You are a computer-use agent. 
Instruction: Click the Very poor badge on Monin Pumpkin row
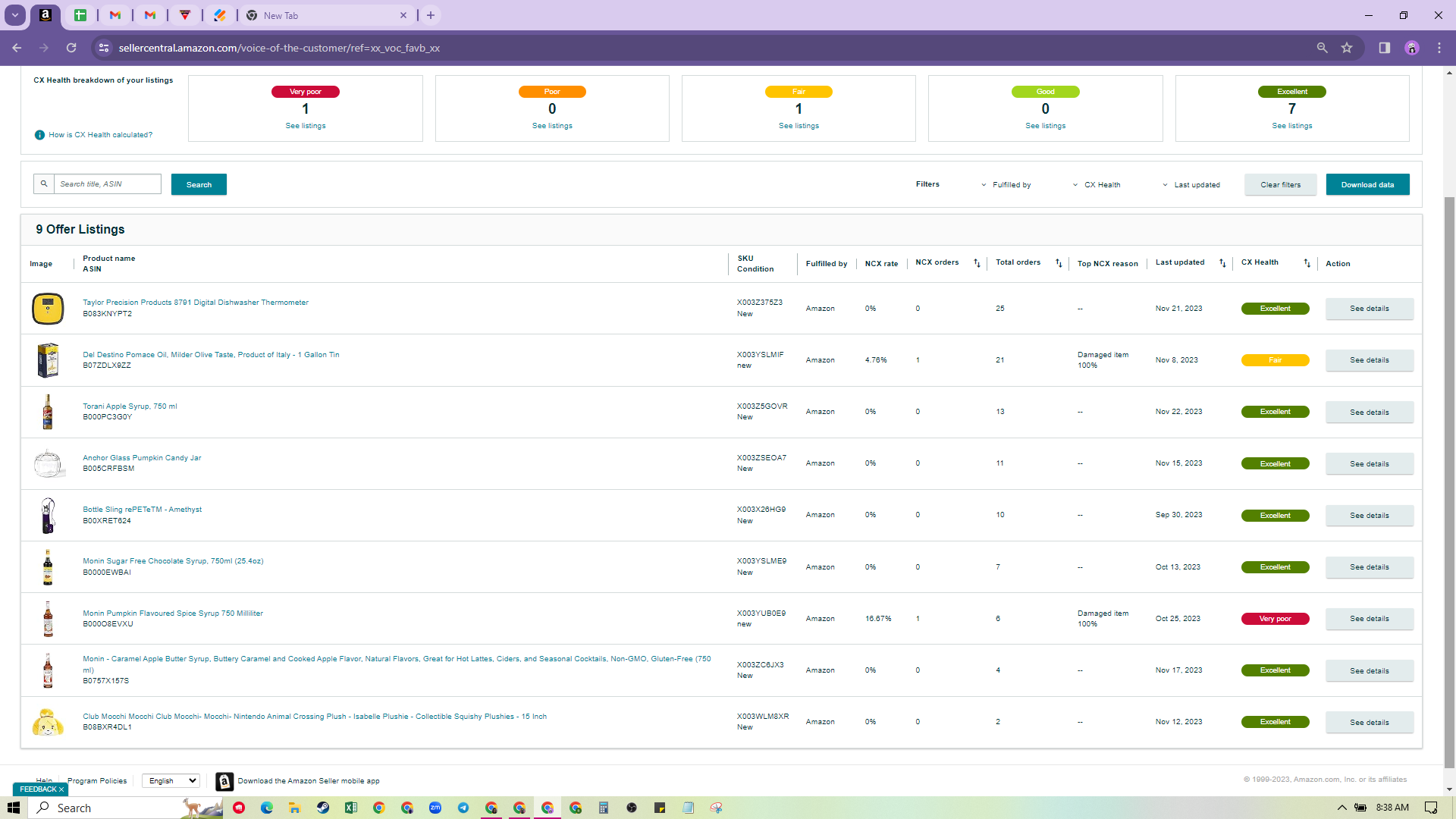(x=1276, y=619)
